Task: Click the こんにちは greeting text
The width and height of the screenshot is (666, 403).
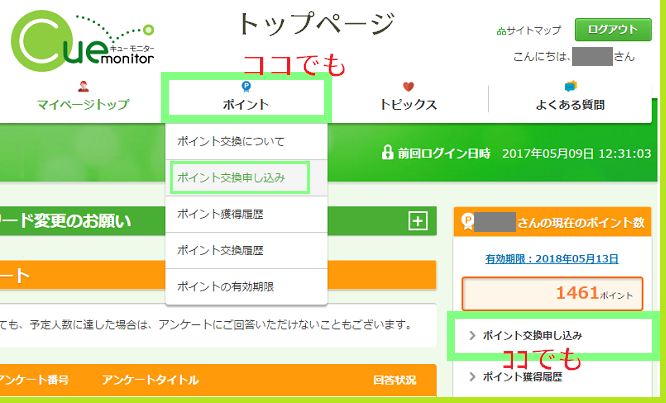Action: pos(542,56)
